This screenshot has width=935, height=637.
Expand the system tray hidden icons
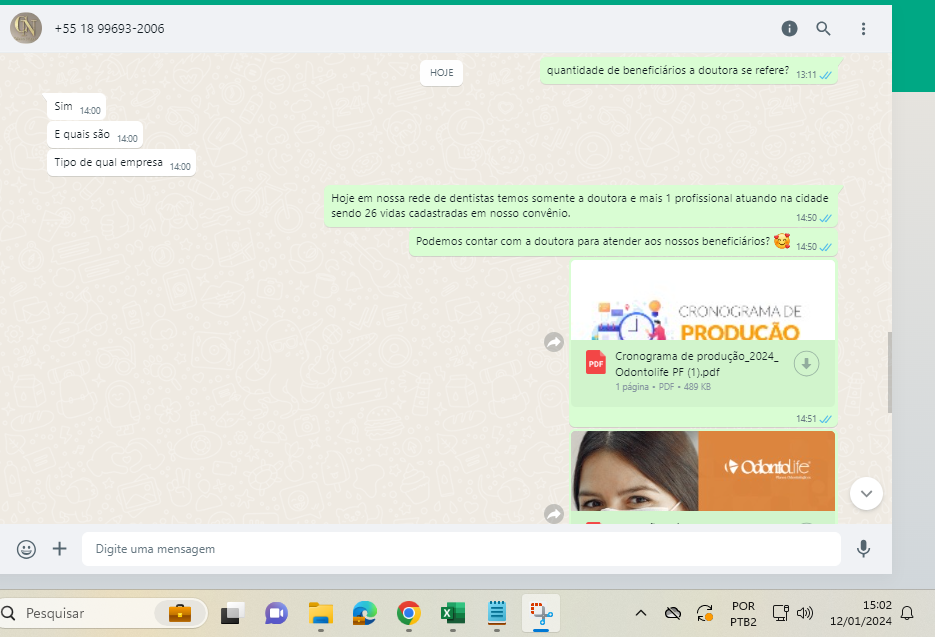point(640,612)
